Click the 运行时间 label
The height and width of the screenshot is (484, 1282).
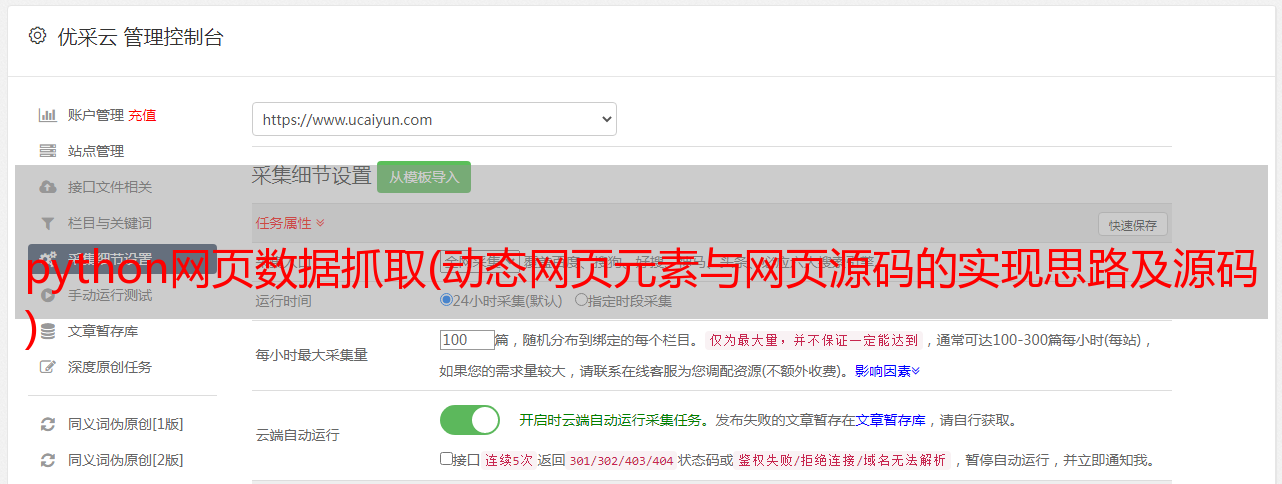pos(283,300)
